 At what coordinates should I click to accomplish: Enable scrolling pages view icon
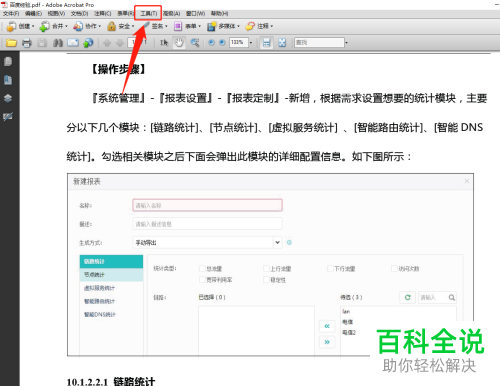coord(267,43)
